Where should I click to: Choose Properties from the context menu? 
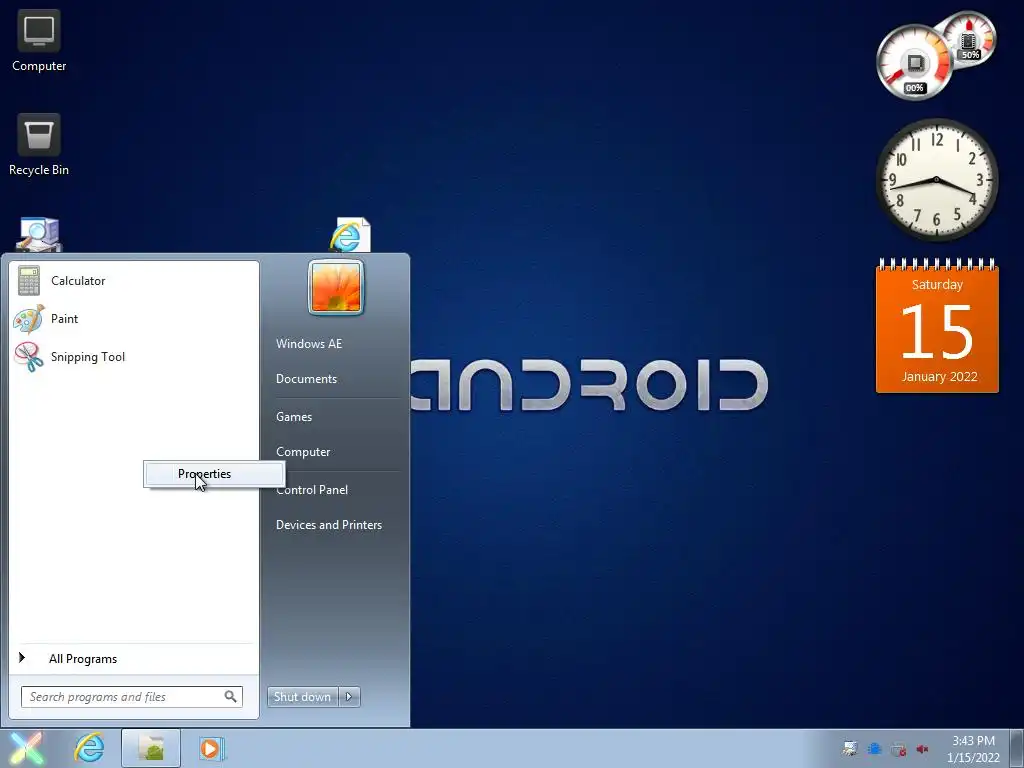tap(214, 474)
